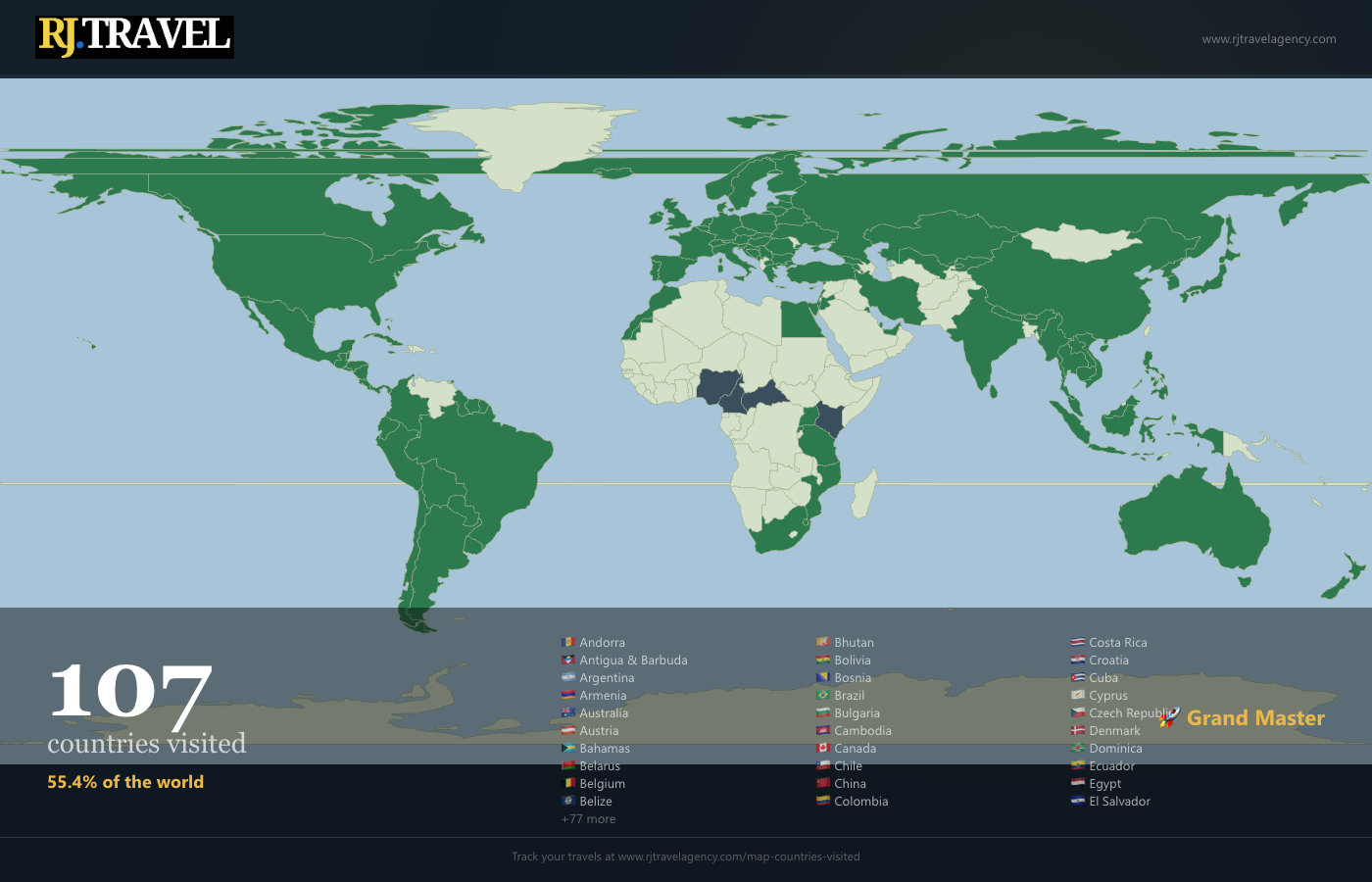Click the Egypt flag icon
This screenshot has height=882, width=1372.
coord(1078,784)
